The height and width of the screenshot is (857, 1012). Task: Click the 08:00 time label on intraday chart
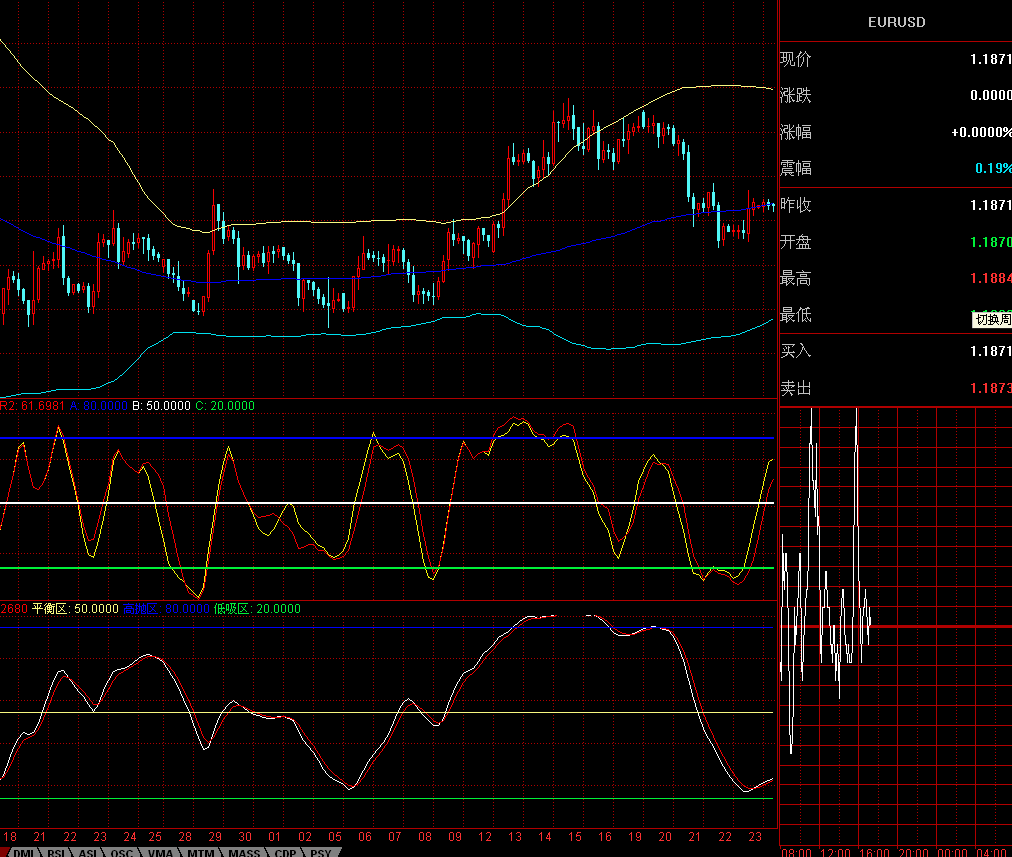point(796,852)
